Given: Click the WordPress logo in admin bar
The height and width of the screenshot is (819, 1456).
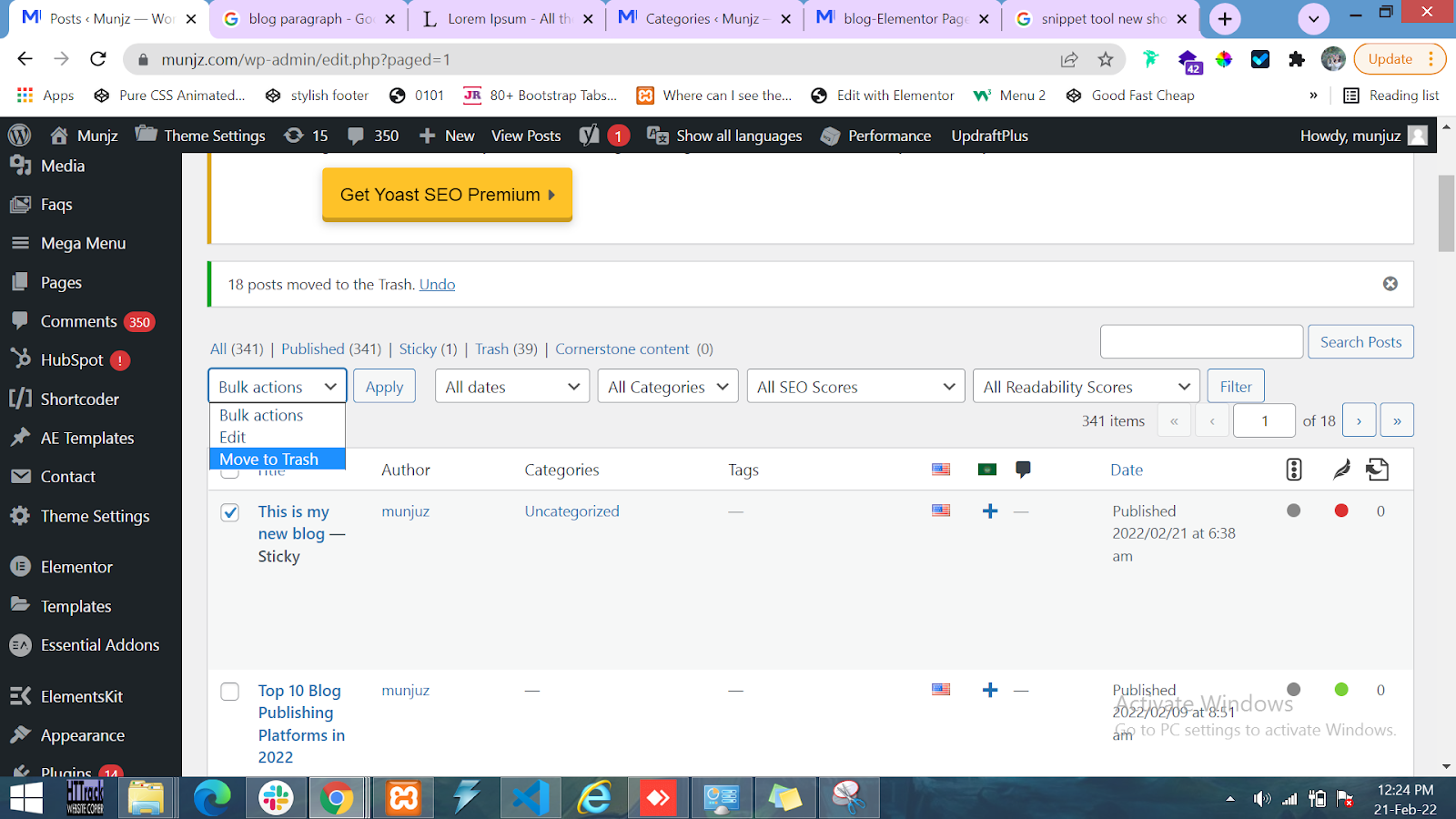Looking at the screenshot, I should click(19, 136).
